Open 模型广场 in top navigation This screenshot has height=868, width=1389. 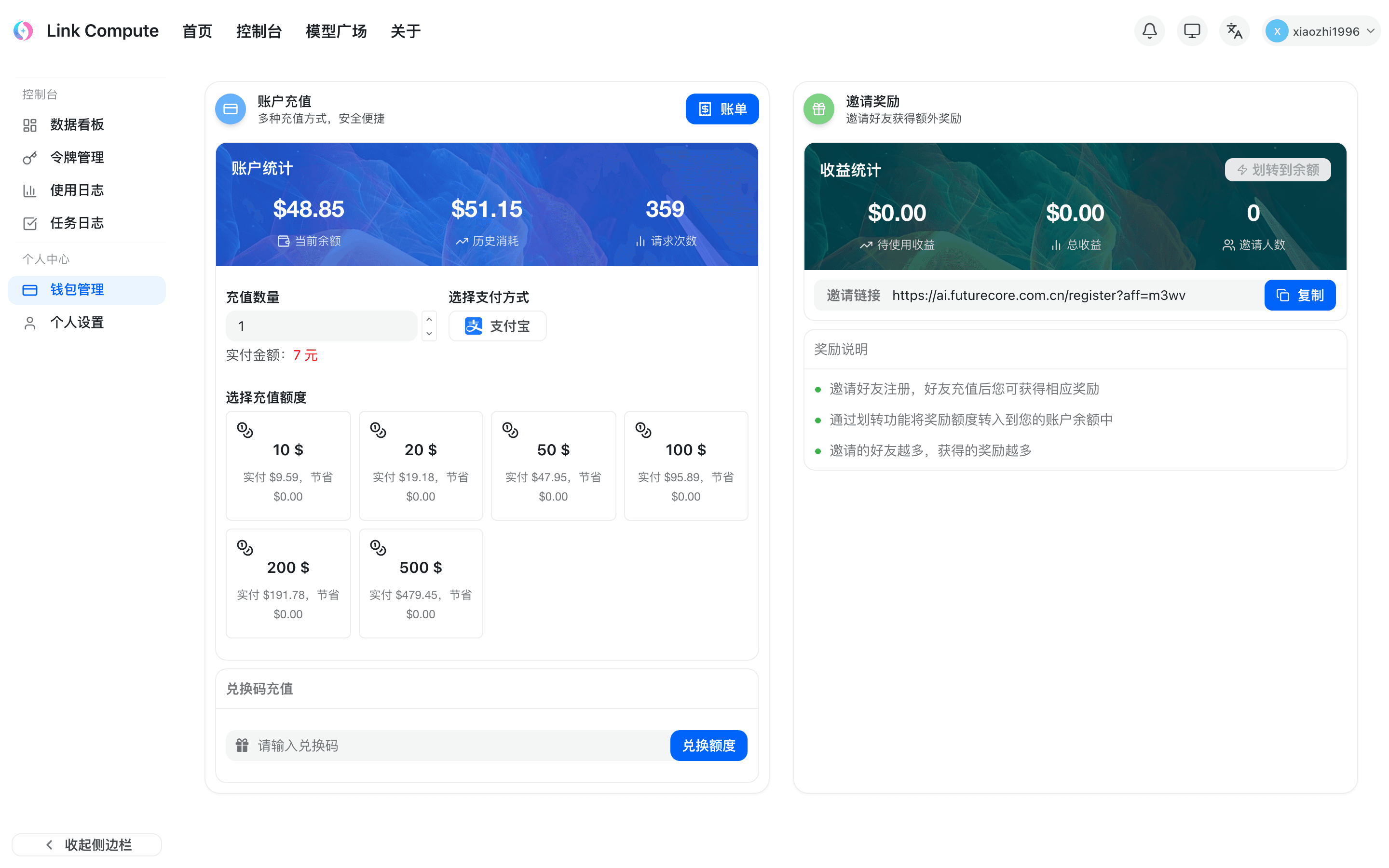(336, 31)
